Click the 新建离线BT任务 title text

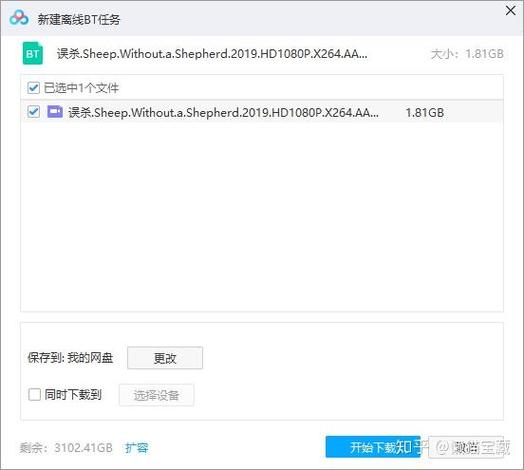79,19
